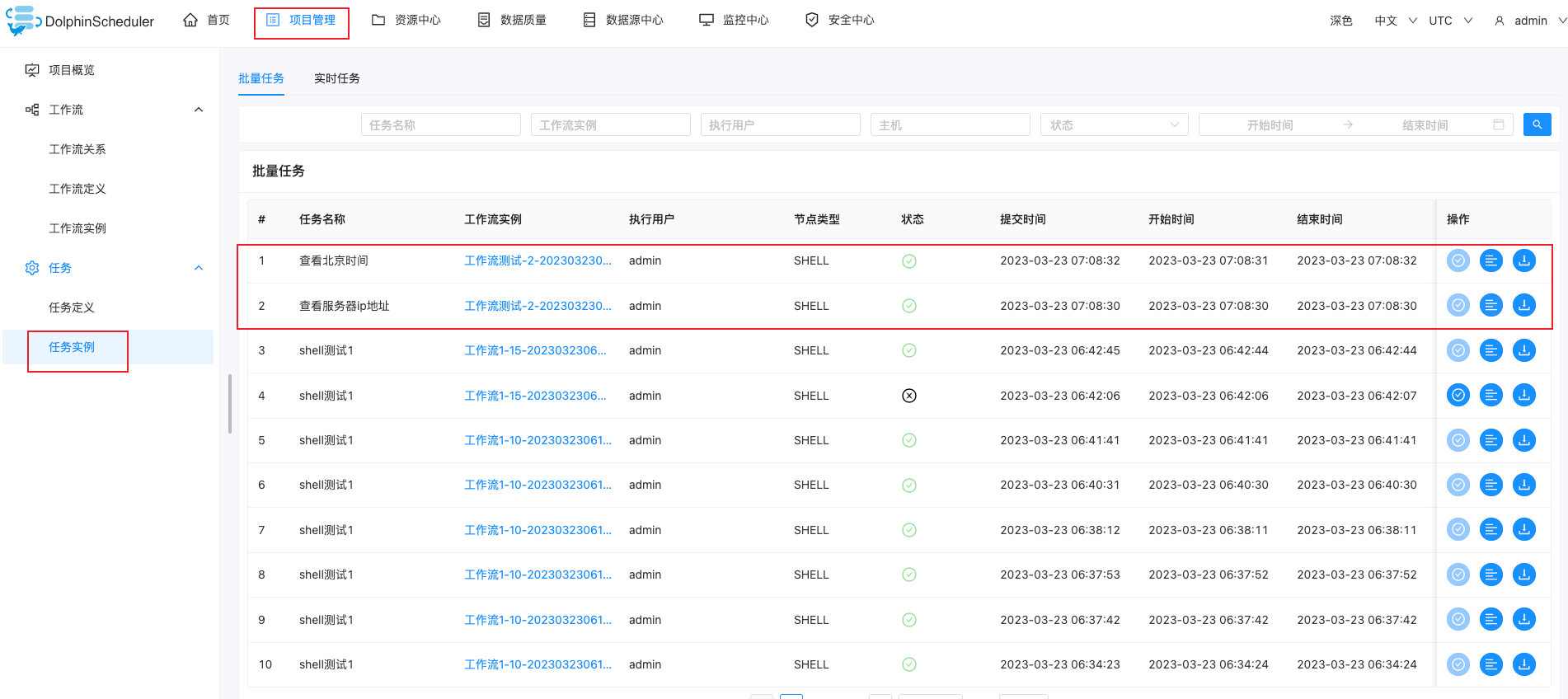Open 项目管理 menu

pos(301,20)
